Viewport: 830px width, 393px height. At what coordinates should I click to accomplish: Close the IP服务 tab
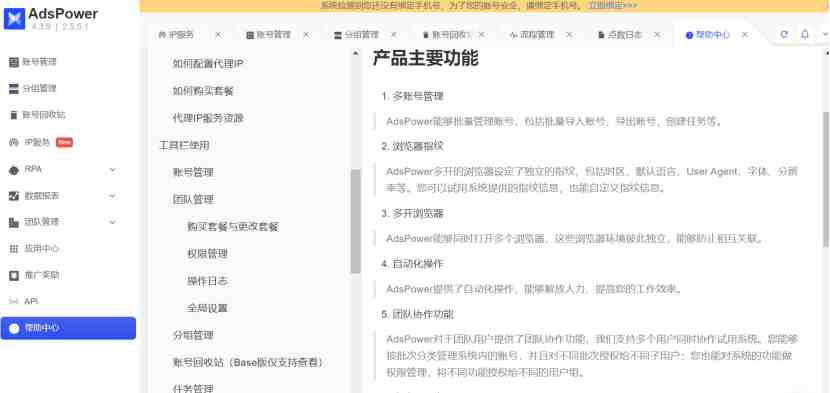click(218, 35)
